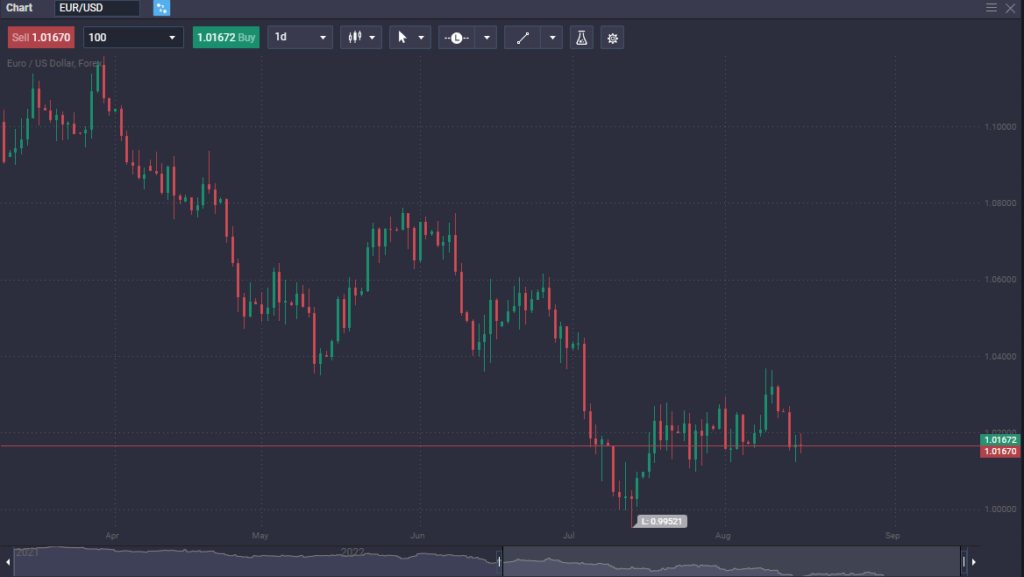Select the trend line drawing tool

tap(523, 38)
